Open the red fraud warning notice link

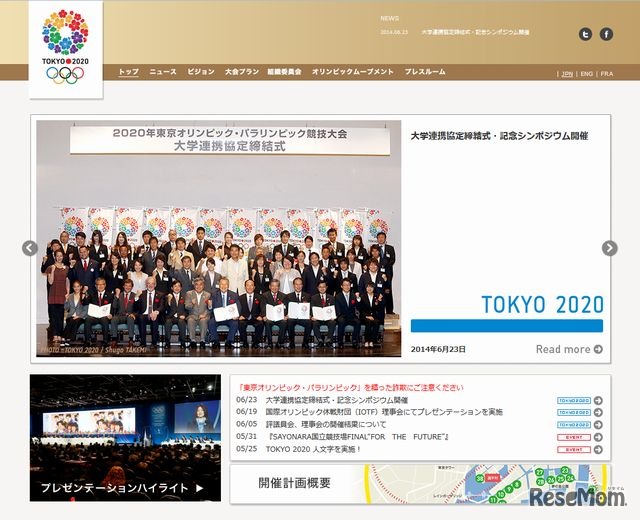[x=352, y=387]
